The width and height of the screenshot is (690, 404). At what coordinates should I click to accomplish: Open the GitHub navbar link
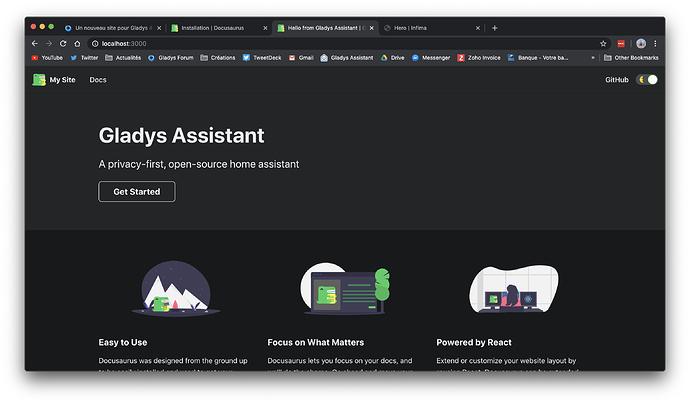coord(617,80)
